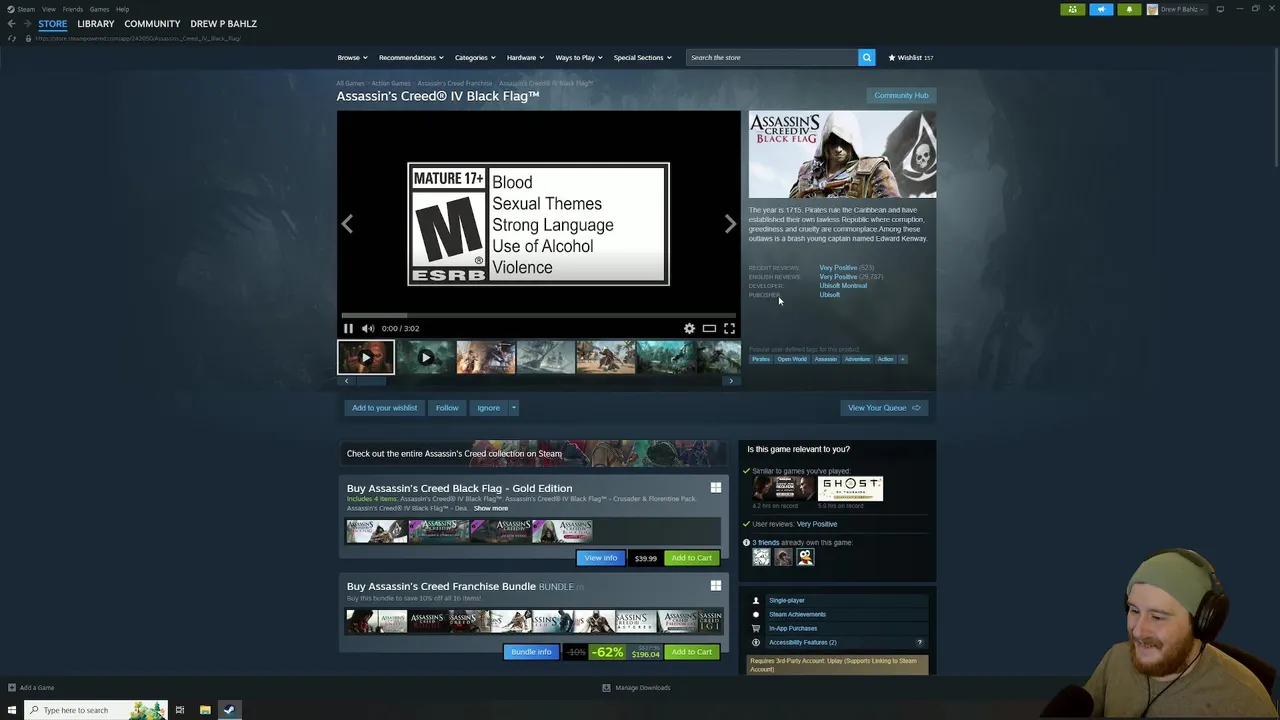Open the Games menu

(99, 9)
